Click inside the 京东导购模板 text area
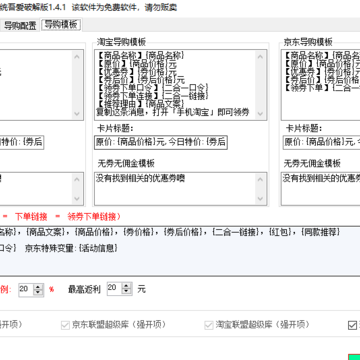 [x=321, y=85]
